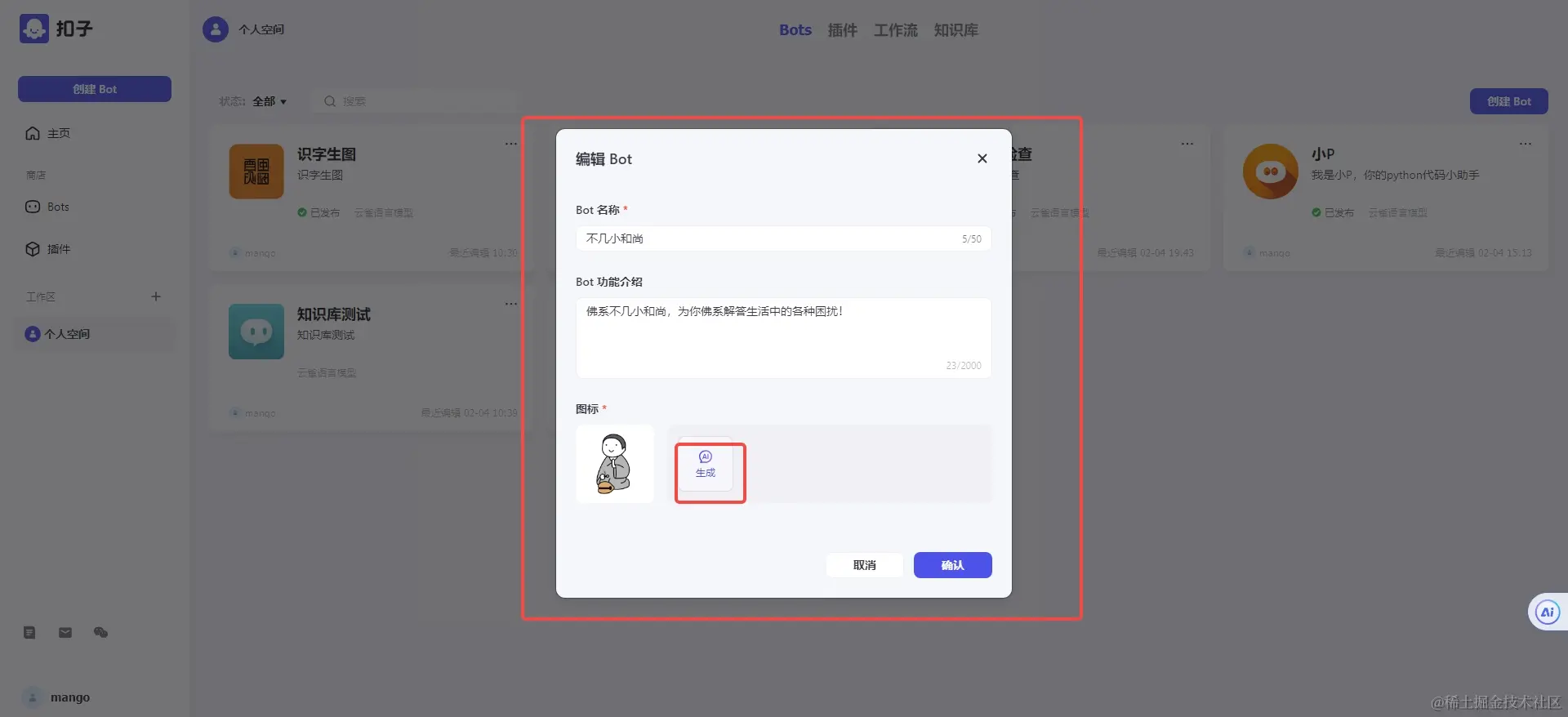Click the floating AI assistant icon

pos(1548,612)
